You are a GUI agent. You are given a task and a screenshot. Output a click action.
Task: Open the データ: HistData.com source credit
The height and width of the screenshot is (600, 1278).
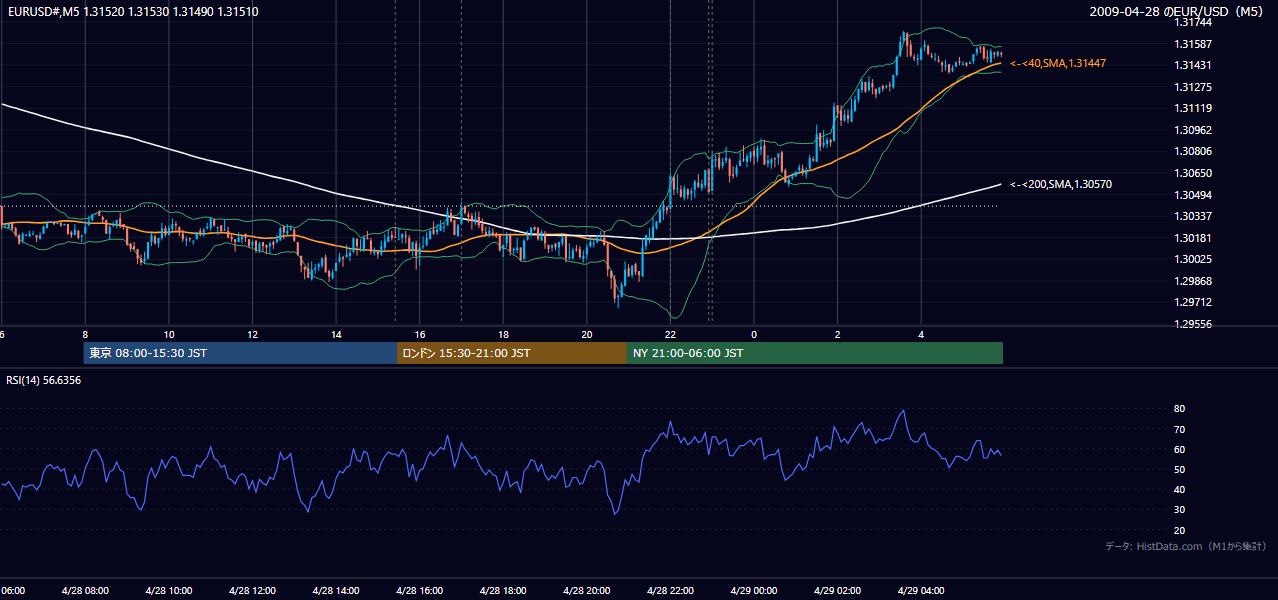coord(1186,546)
